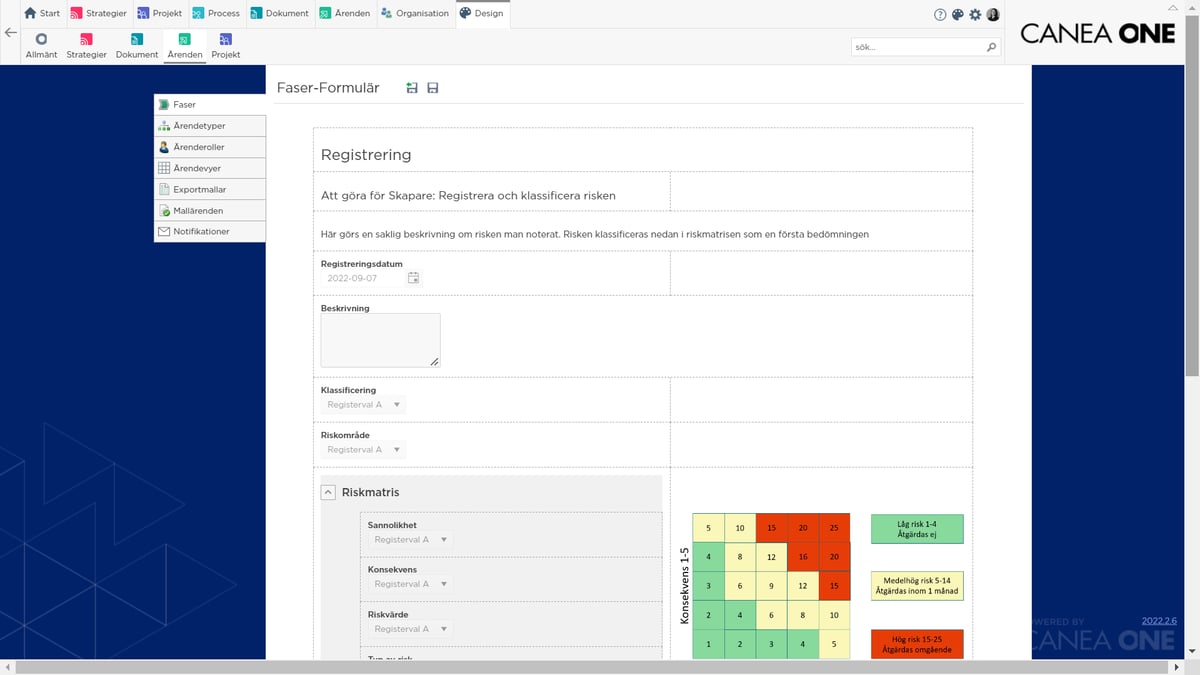This screenshot has width=1200, height=675.
Task: Open the theme palette picker
Action: (957, 14)
